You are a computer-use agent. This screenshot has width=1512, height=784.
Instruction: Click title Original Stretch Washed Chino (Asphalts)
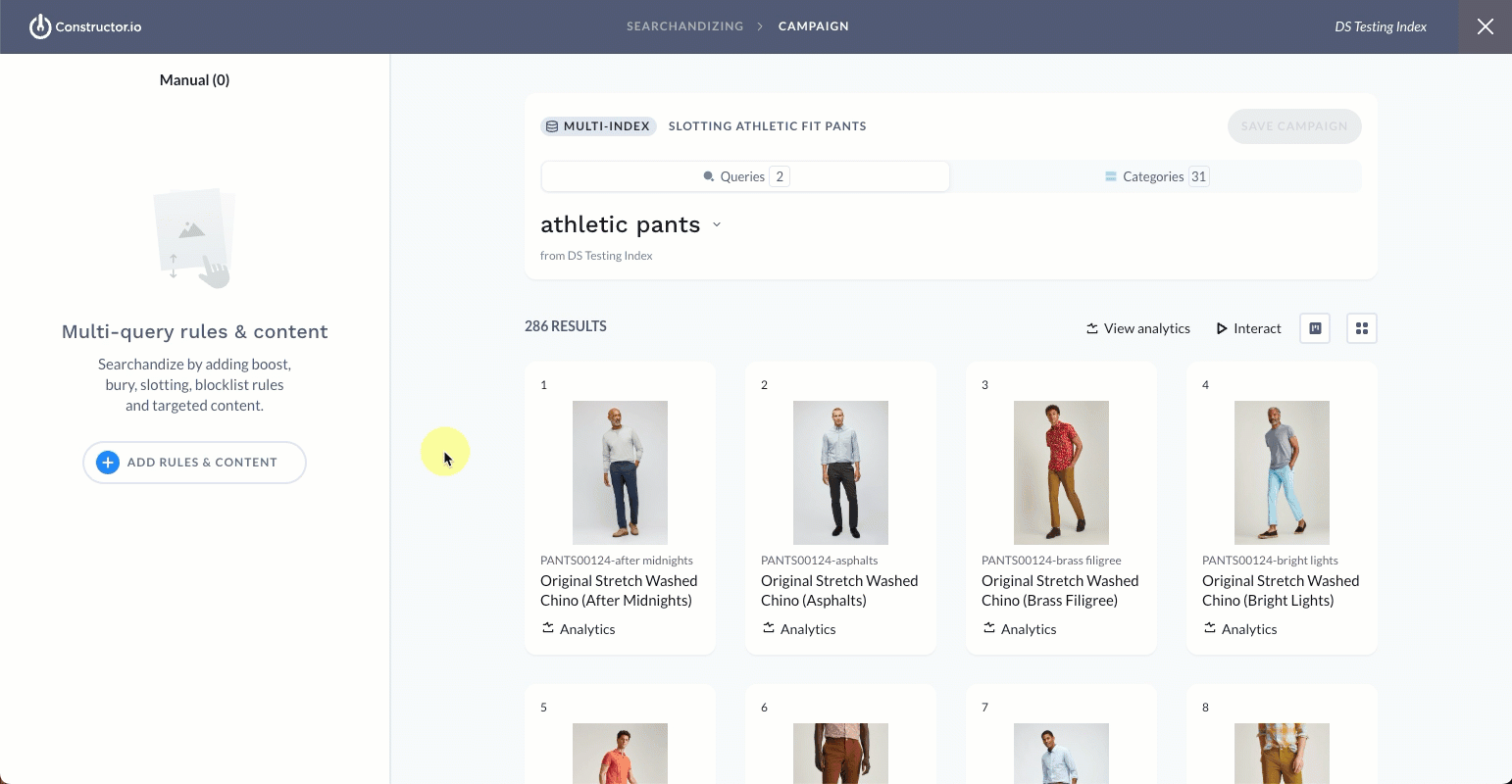[839, 591]
